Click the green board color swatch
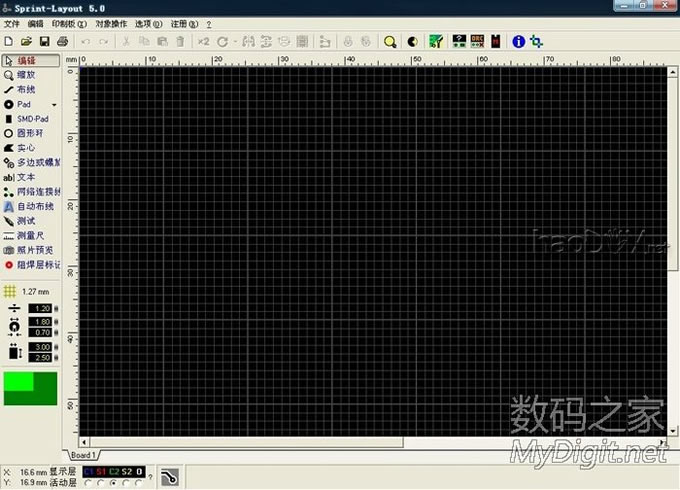Image resolution: width=680 pixels, height=490 pixels. [31, 388]
